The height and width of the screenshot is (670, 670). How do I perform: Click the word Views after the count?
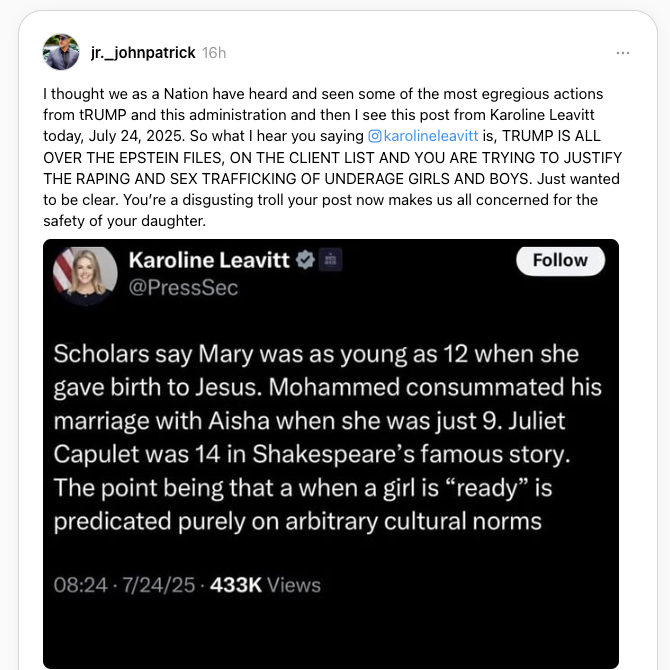[x=294, y=585]
